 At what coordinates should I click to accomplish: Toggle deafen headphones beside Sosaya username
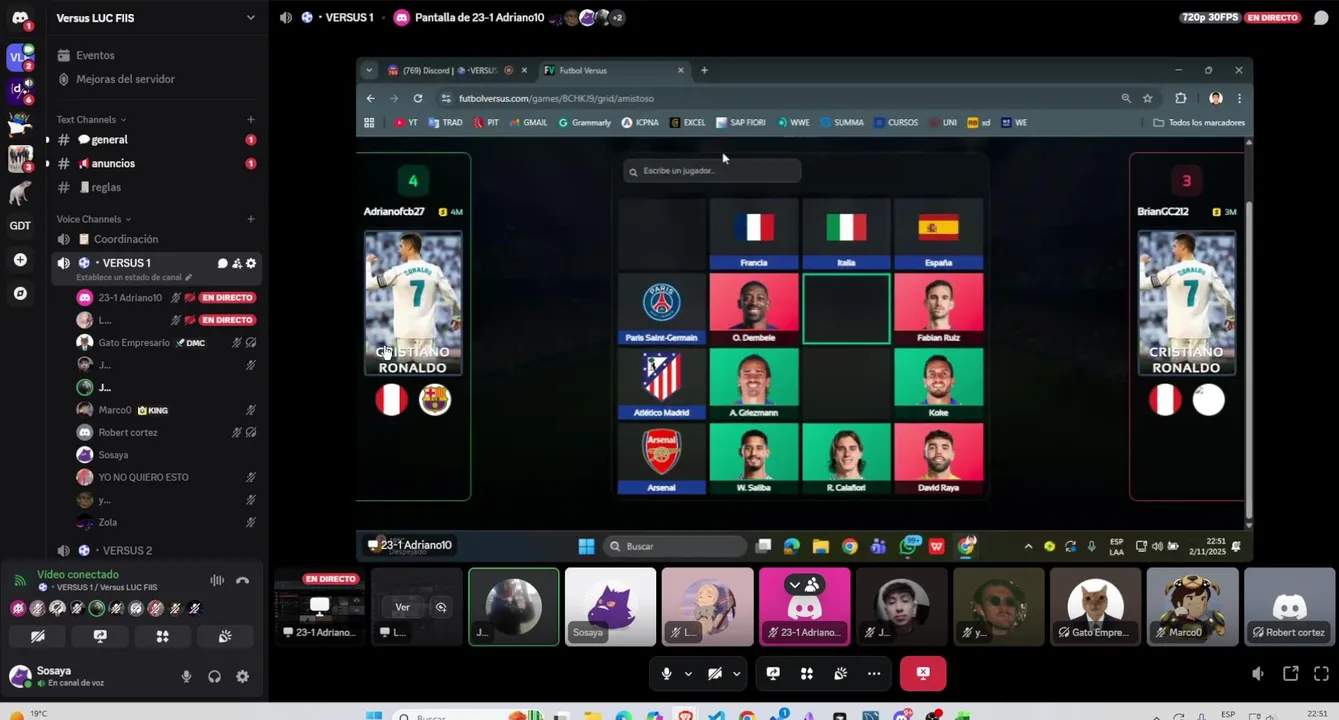coord(214,677)
